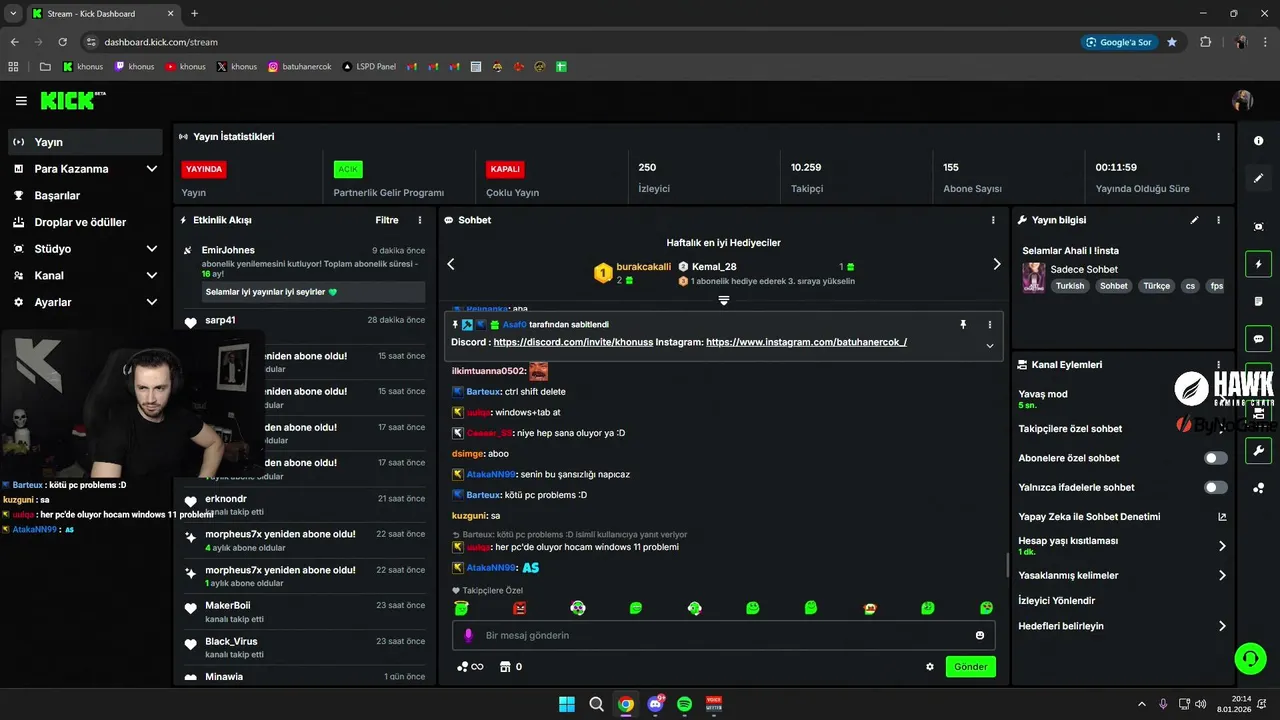Click the Gönder send button
Viewport: 1280px width, 720px height.
point(970,667)
